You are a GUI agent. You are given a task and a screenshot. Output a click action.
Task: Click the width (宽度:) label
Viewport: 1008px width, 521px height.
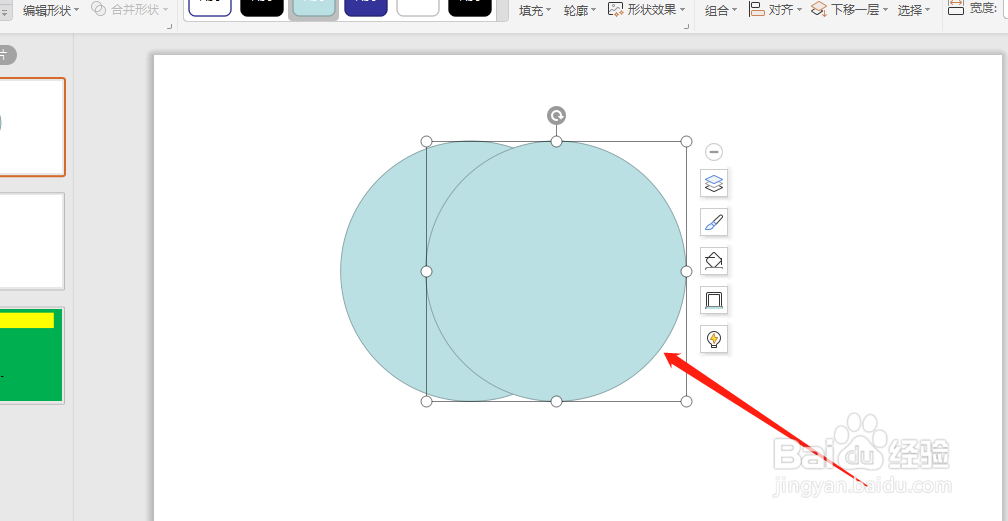tap(984, 8)
